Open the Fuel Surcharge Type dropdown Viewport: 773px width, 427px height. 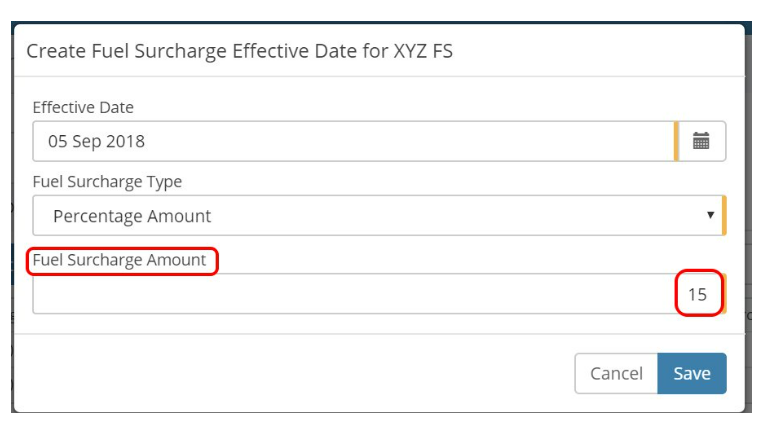379,215
